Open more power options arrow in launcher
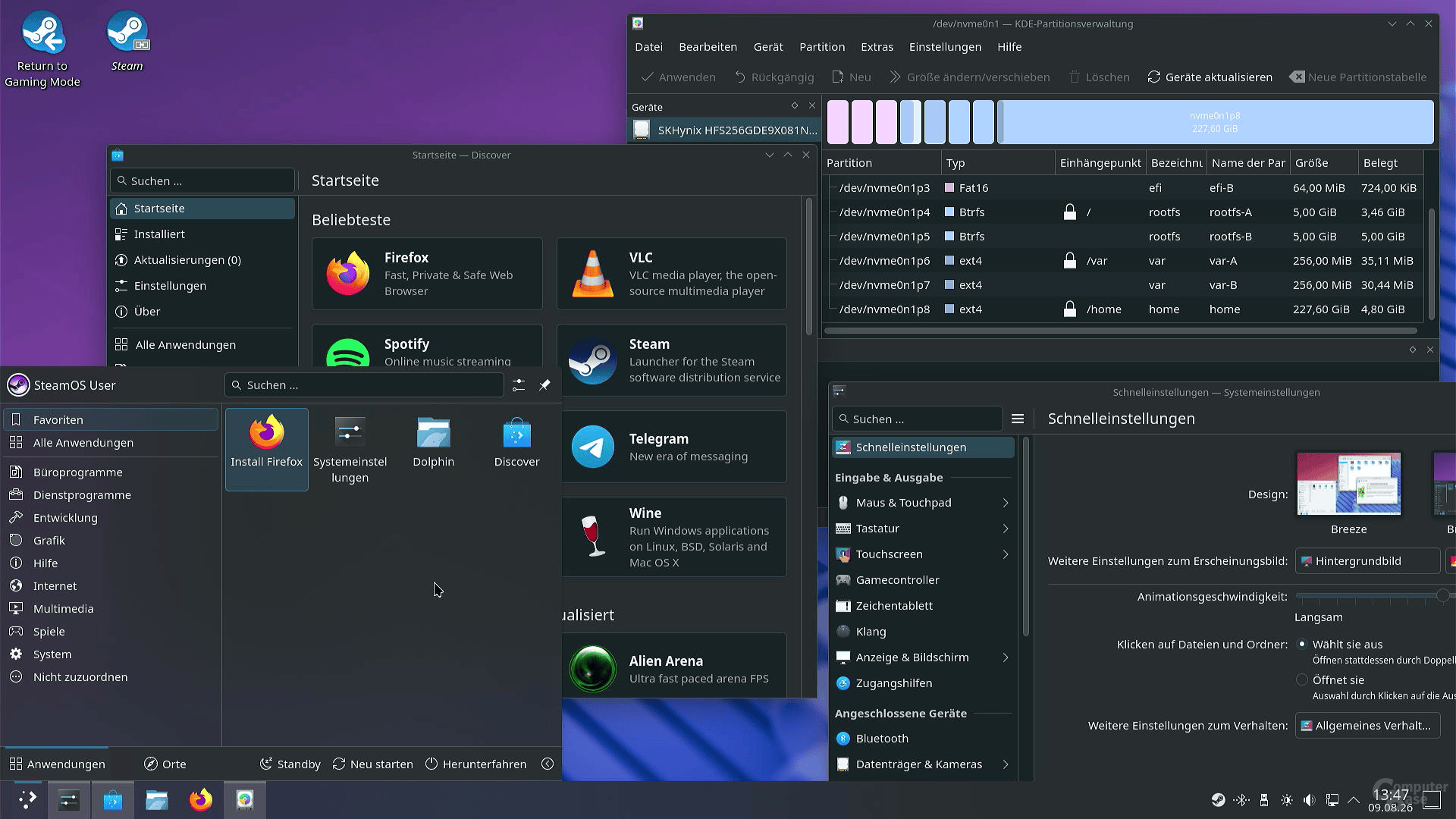Screen dimensions: 1456x819 548,764
